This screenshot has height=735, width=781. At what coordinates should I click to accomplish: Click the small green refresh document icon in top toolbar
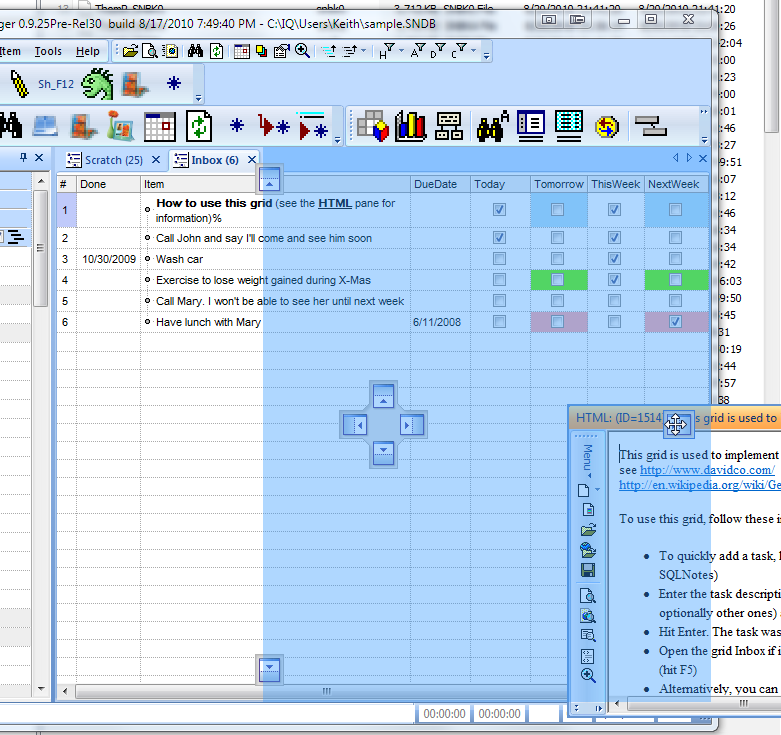(x=217, y=51)
